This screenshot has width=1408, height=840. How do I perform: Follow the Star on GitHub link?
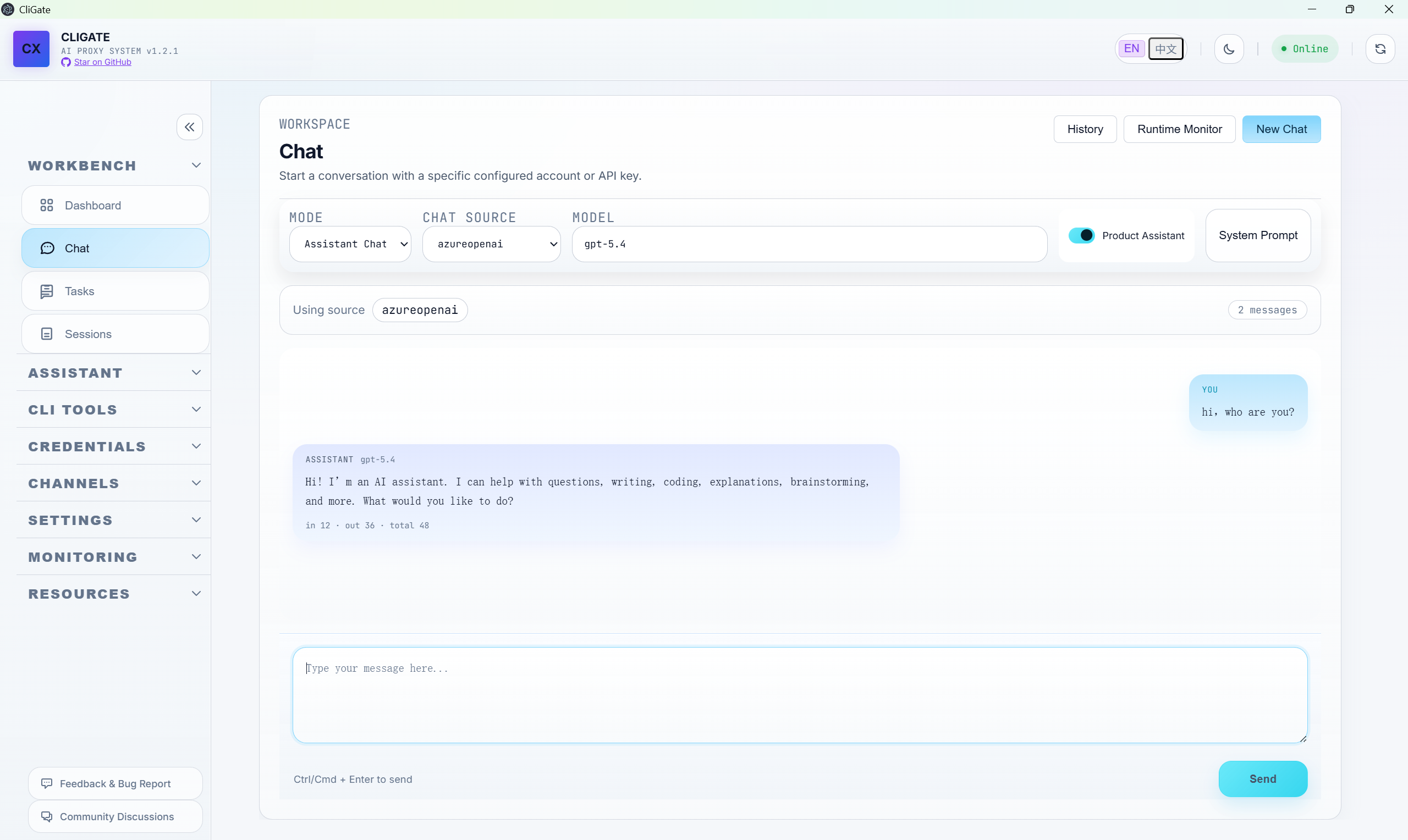102,62
